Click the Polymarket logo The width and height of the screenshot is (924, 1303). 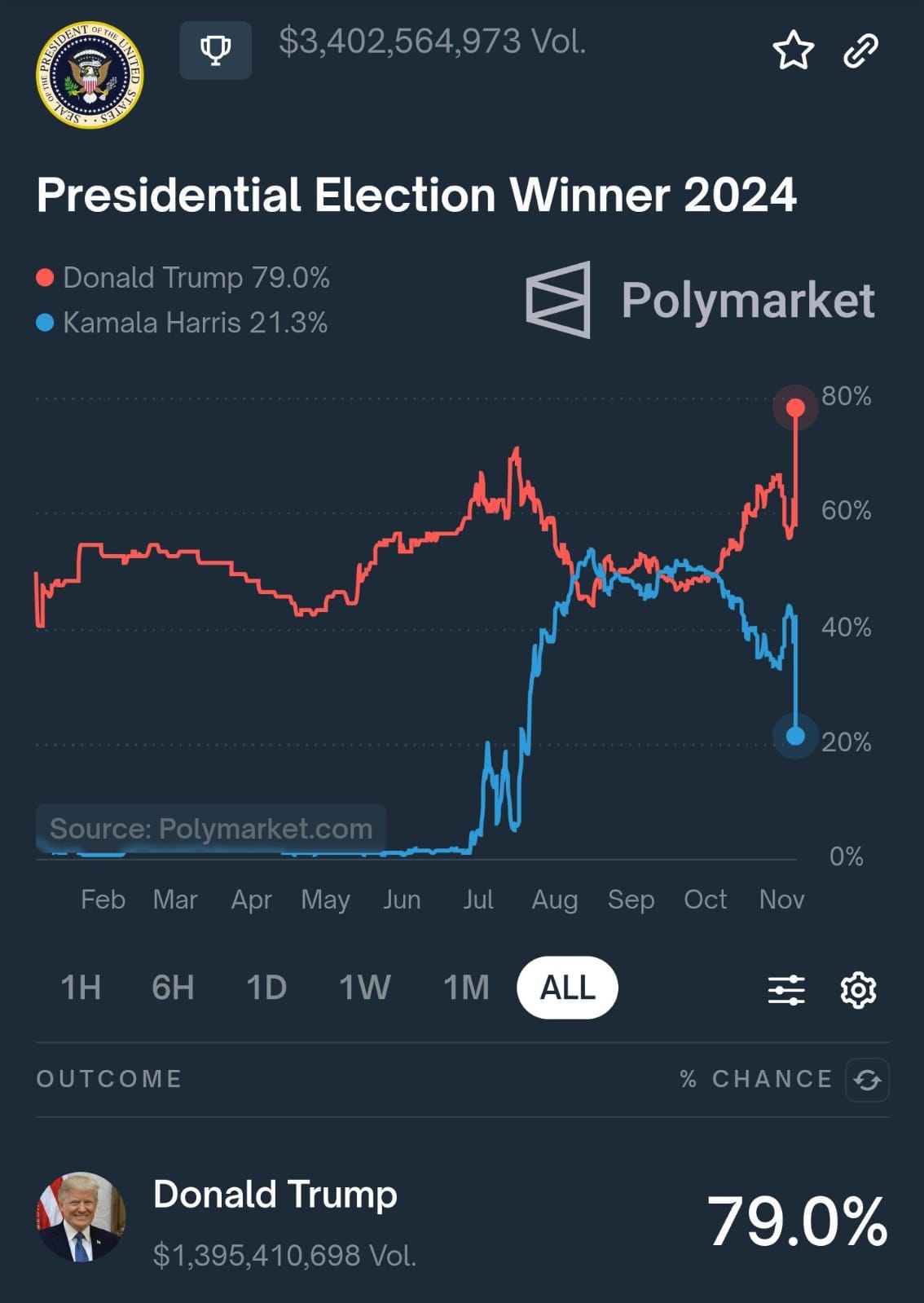[701, 300]
